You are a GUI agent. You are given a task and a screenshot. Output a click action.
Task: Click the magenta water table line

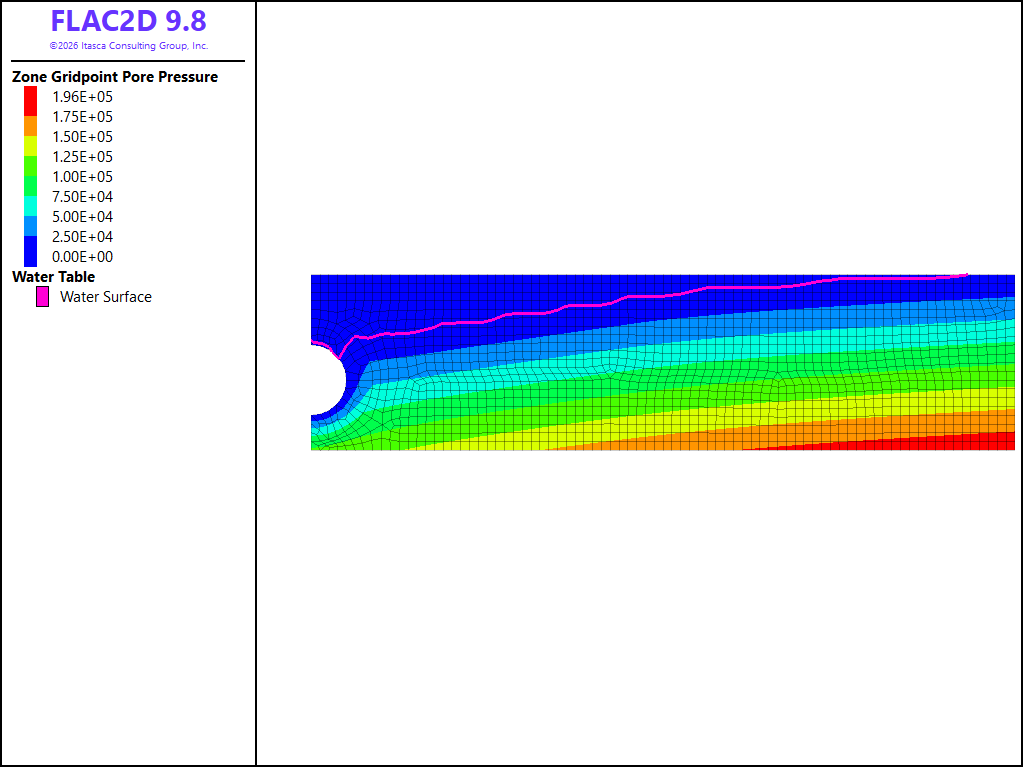tap(653, 296)
